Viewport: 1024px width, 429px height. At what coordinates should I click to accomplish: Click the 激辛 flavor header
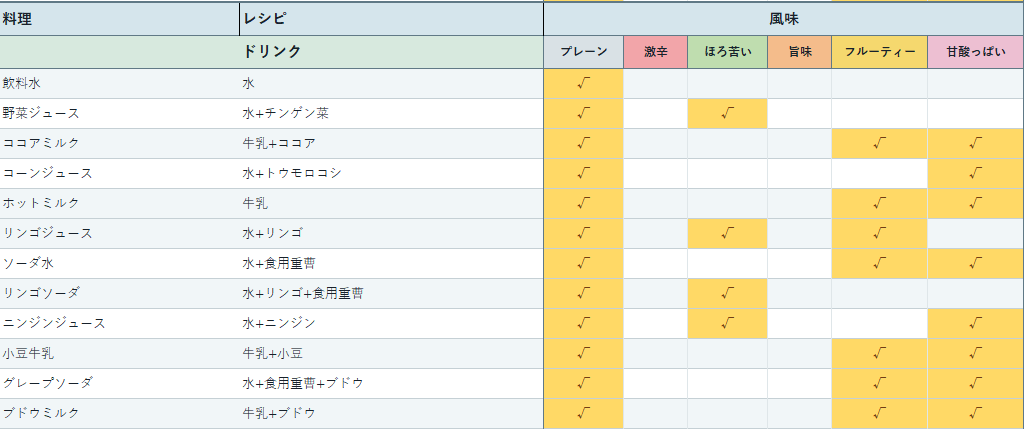(x=656, y=52)
